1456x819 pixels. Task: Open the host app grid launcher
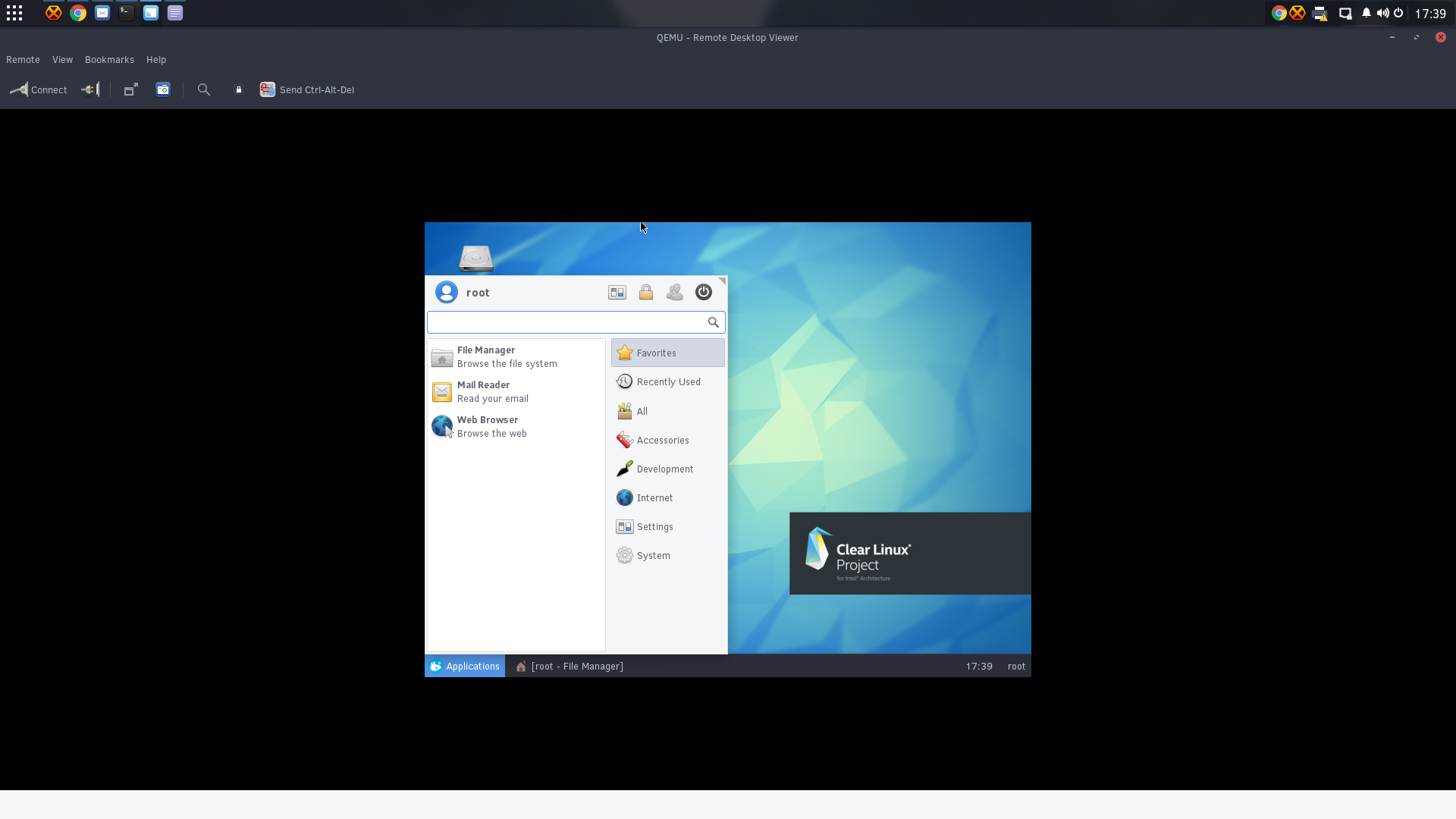(x=14, y=13)
